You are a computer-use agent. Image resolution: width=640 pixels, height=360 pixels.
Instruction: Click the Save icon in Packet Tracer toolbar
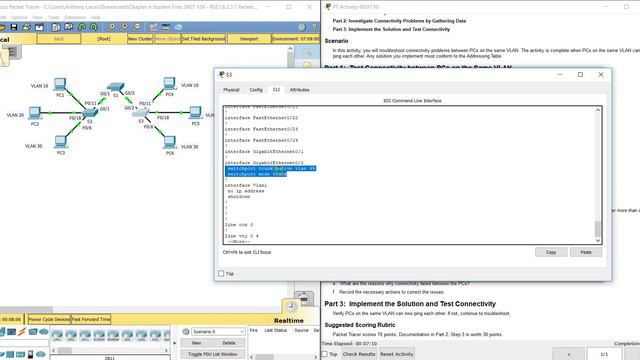14,27
